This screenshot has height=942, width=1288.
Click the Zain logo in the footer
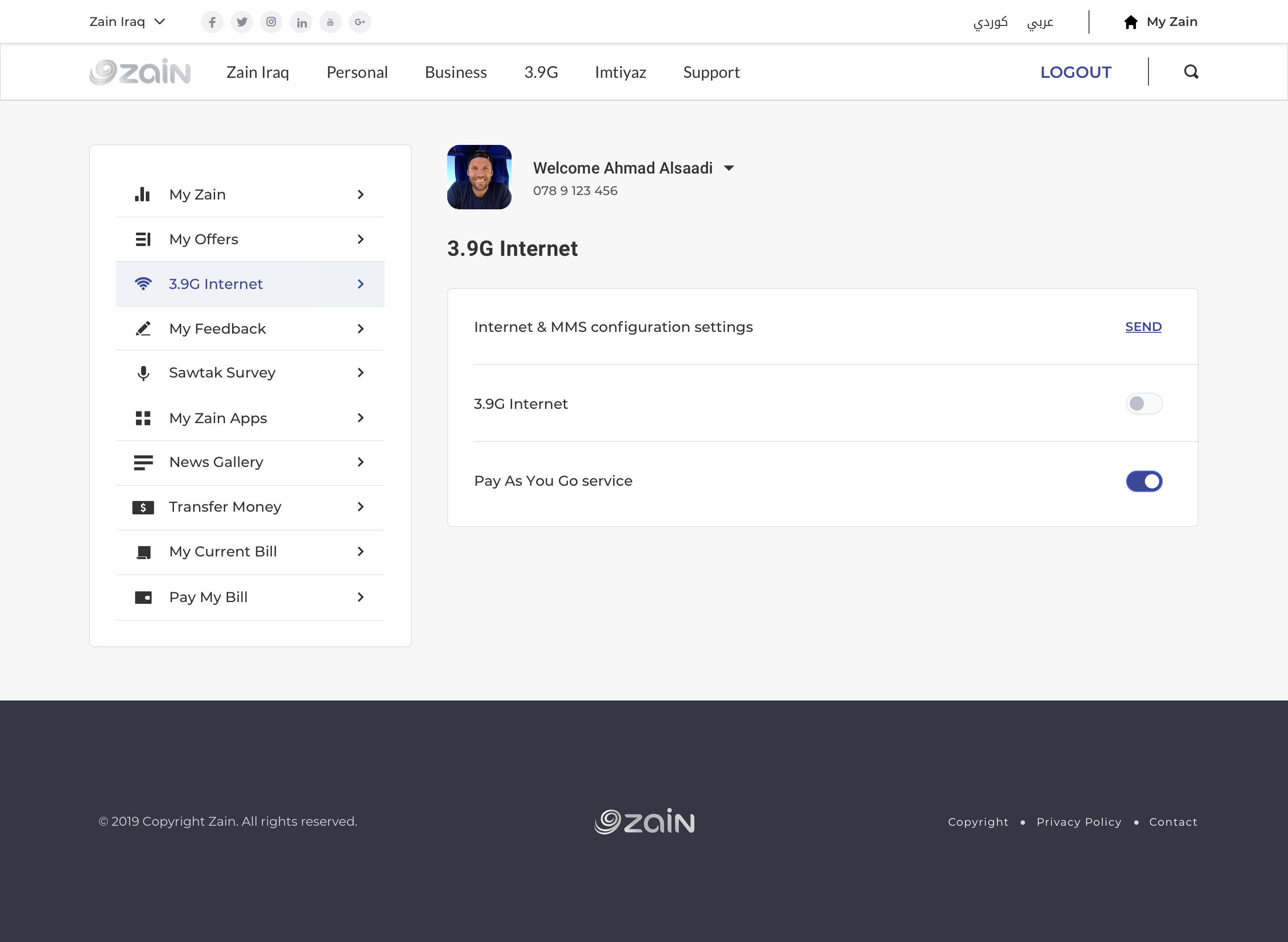click(x=644, y=821)
